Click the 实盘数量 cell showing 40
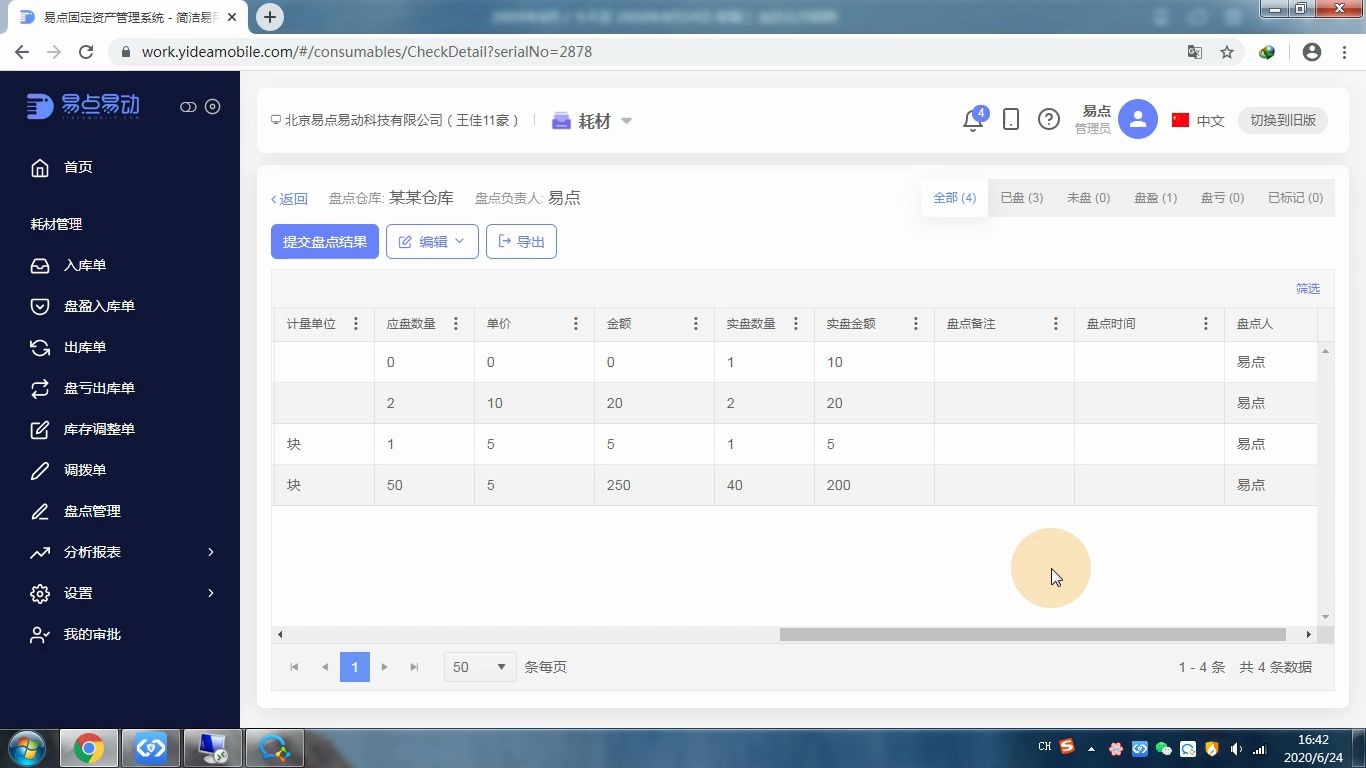The height and width of the screenshot is (768, 1366). pyautogui.click(x=764, y=485)
